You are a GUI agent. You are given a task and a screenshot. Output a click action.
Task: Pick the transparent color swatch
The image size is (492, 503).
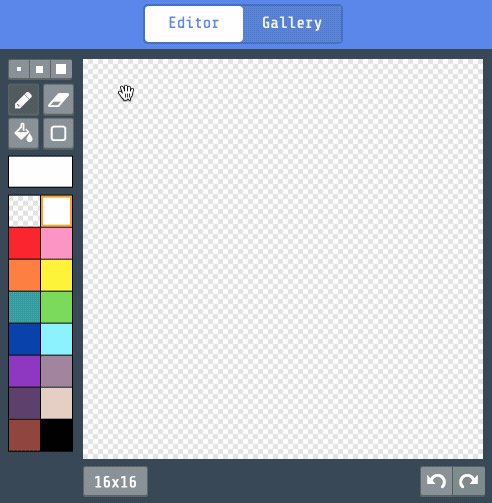click(x=24, y=211)
